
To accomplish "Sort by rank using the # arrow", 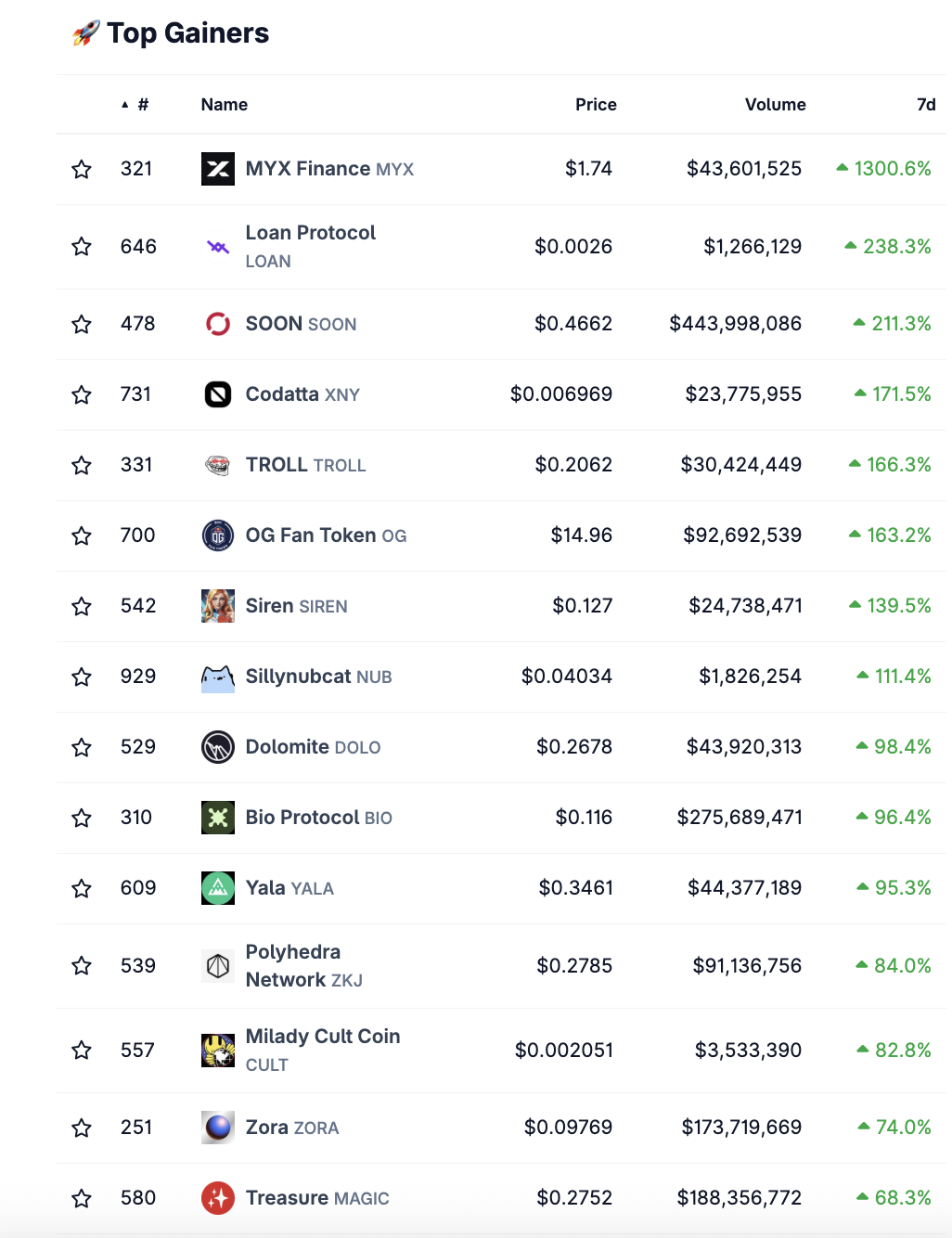I will (135, 105).
